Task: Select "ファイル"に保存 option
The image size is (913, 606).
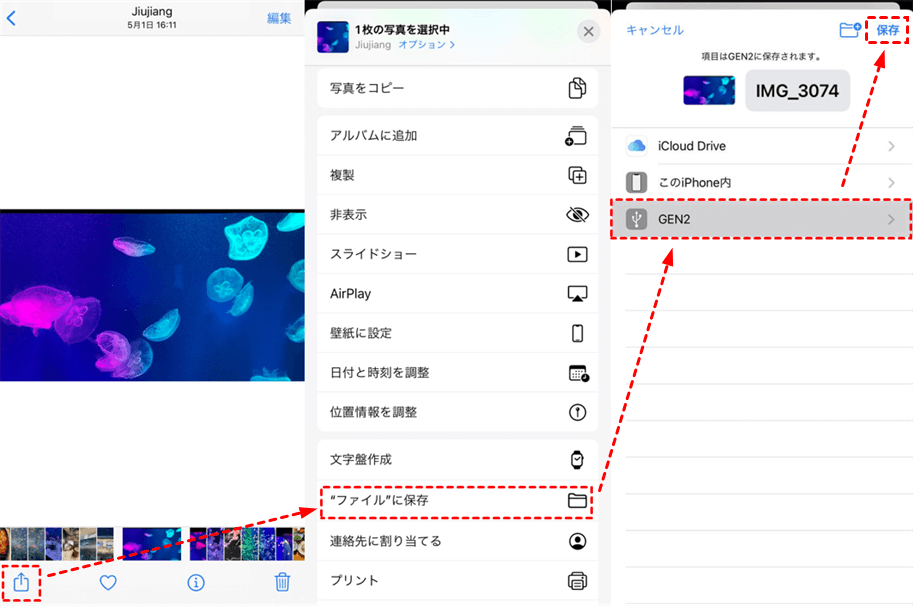Action: (457, 500)
